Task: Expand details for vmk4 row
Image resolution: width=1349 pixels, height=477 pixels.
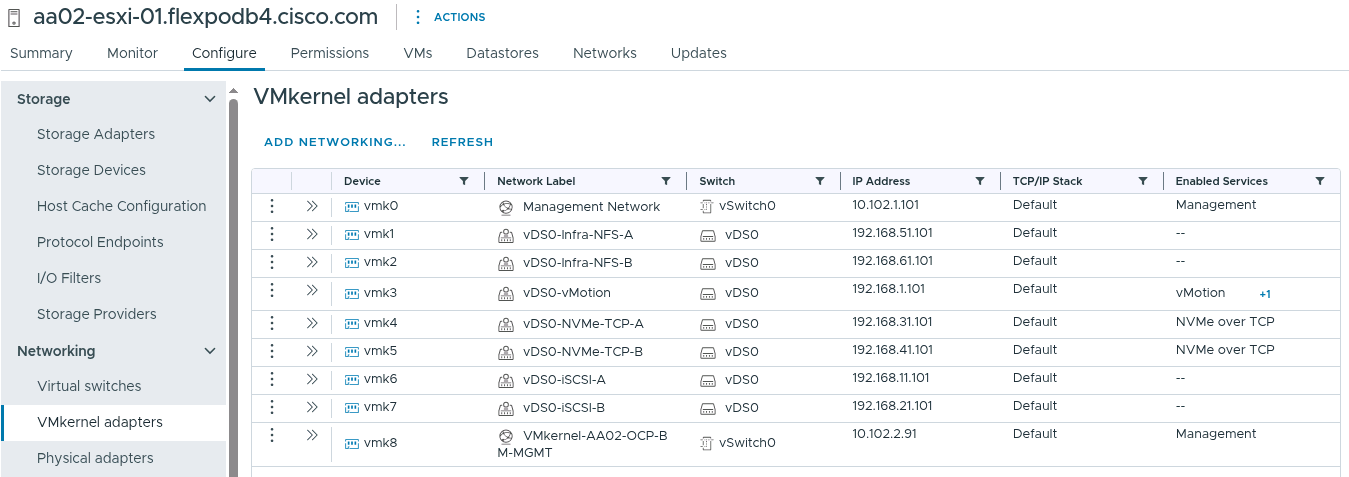Action: pyautogui.click(x=311, y=323)
